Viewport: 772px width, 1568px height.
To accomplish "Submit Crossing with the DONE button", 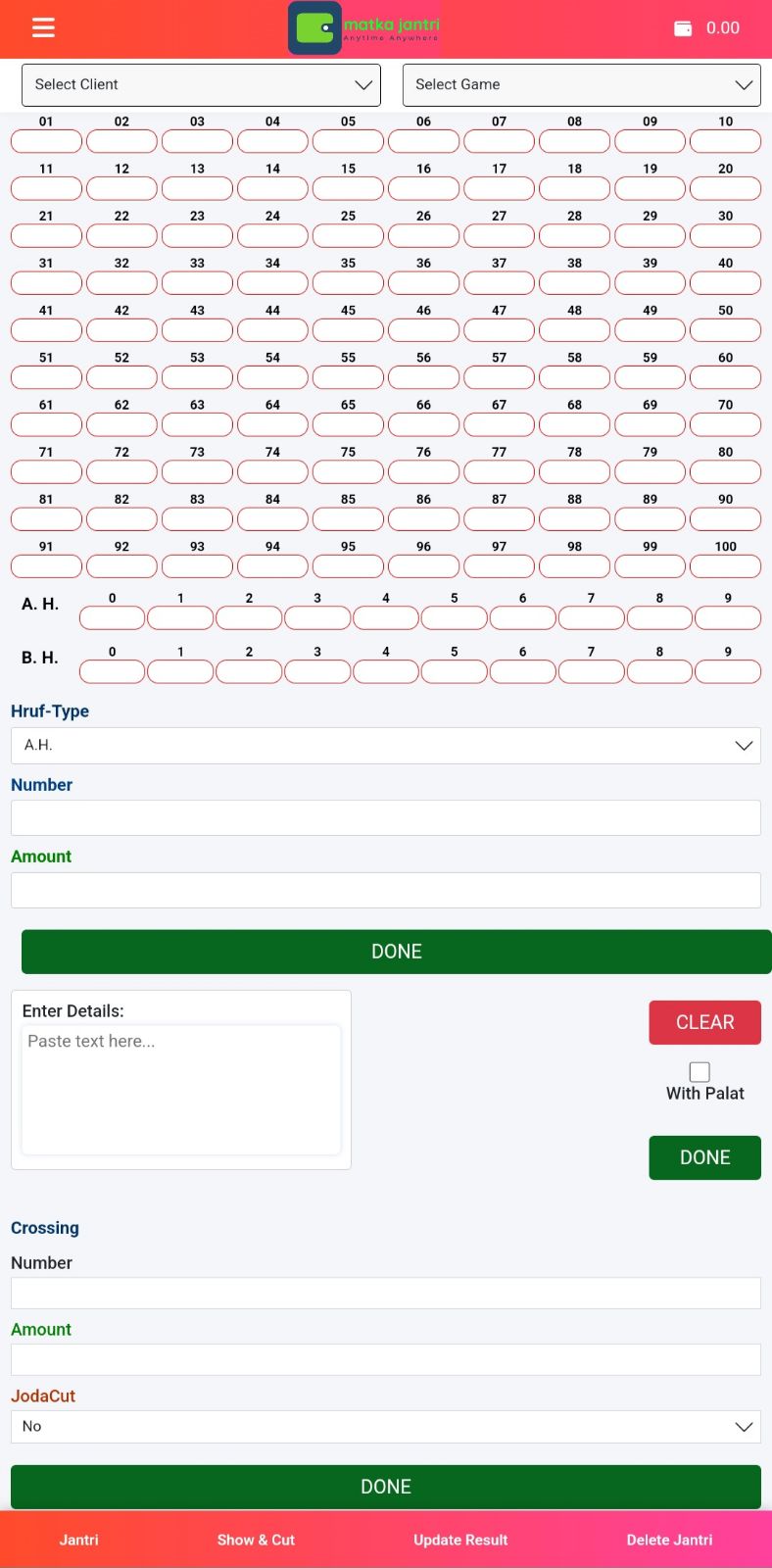I will click(x=385, y=1487).
